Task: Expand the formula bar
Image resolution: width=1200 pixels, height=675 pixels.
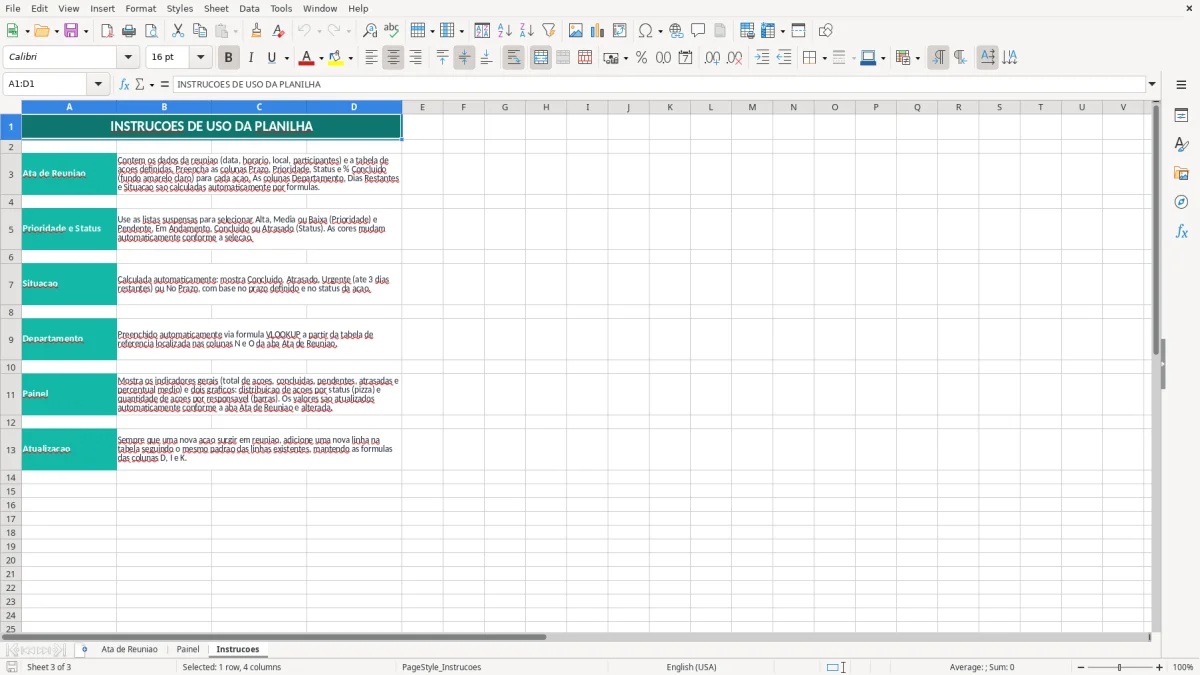Action: tap(1152, 84)
